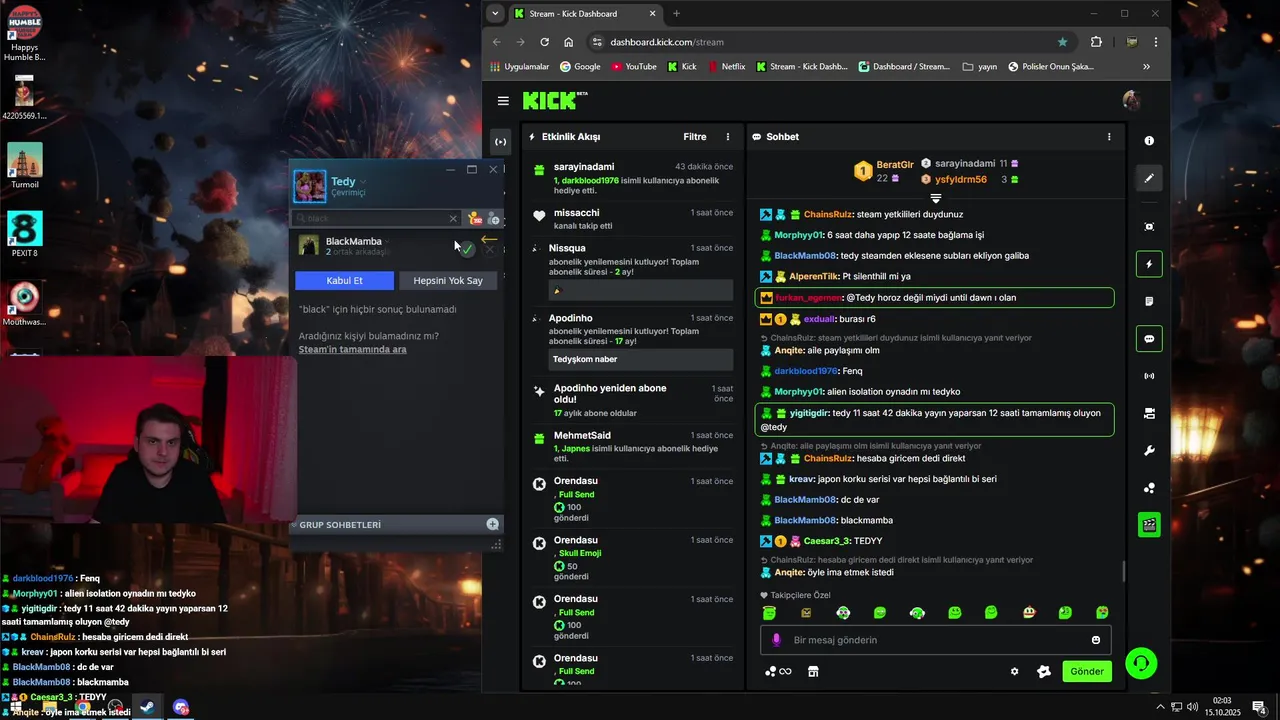The height and width of the screenshot is (720, 1280).
Task: Toggle the sidebar collapse button beside Etkinlik Akışı
Action: click(x=501, y=141)
